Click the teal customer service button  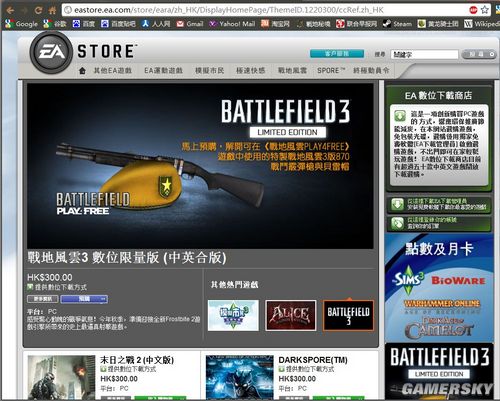[x=337, y=54]
